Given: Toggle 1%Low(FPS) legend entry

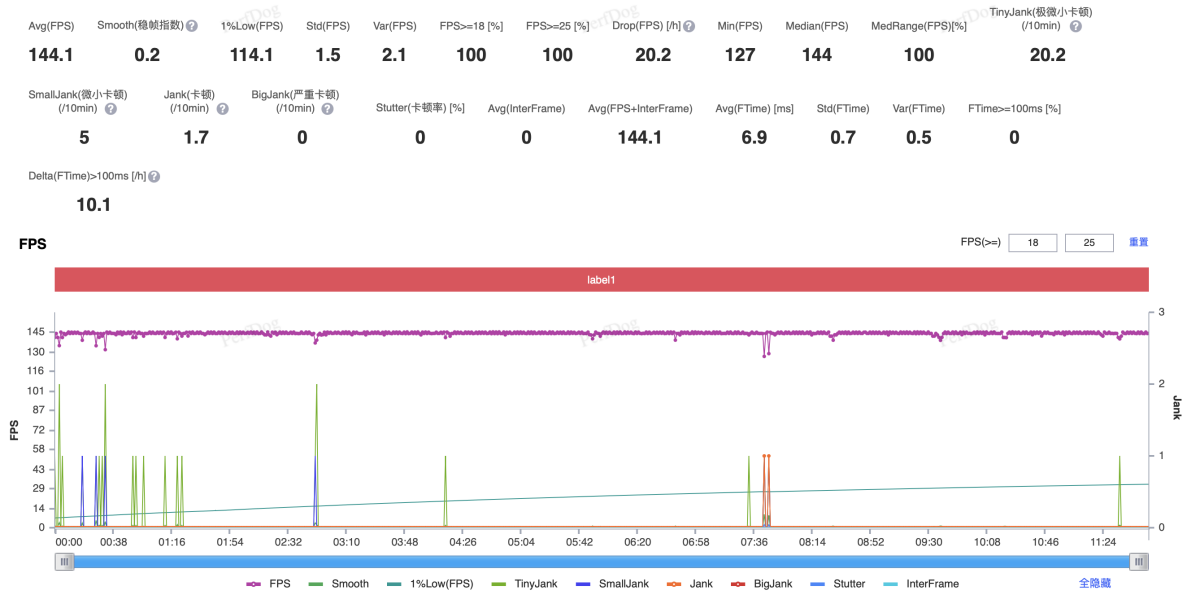Looking at the screenshot, I should [430, 584].
